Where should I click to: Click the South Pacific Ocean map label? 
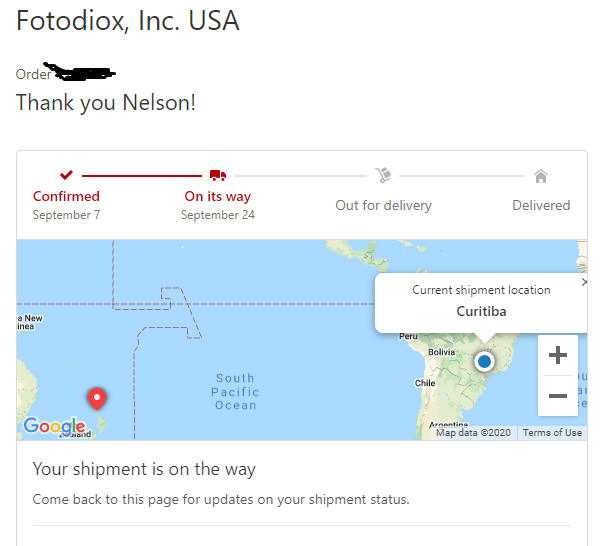pyautogui.click(x=235, y=391)
